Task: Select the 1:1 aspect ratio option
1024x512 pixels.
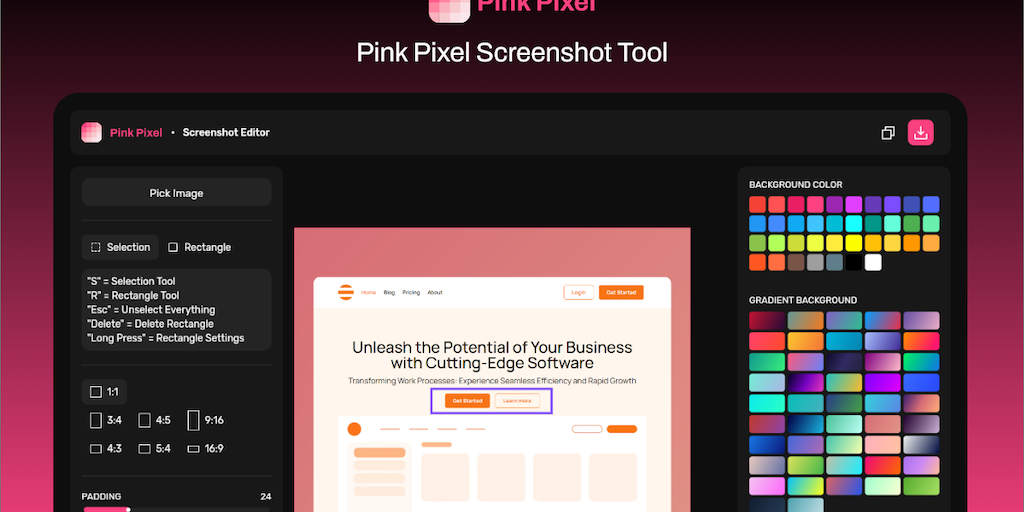Action: click(x=104, y=392)
